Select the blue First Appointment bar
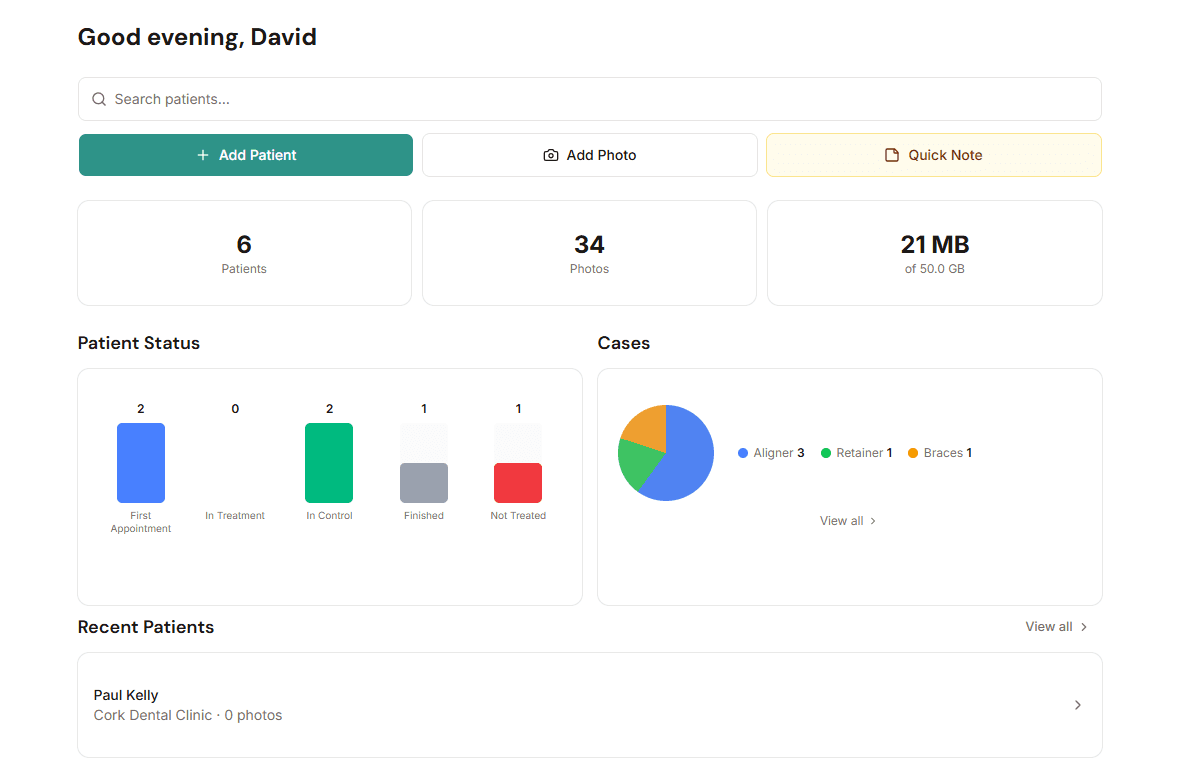The image size is (1202, 764). point(141,463)
